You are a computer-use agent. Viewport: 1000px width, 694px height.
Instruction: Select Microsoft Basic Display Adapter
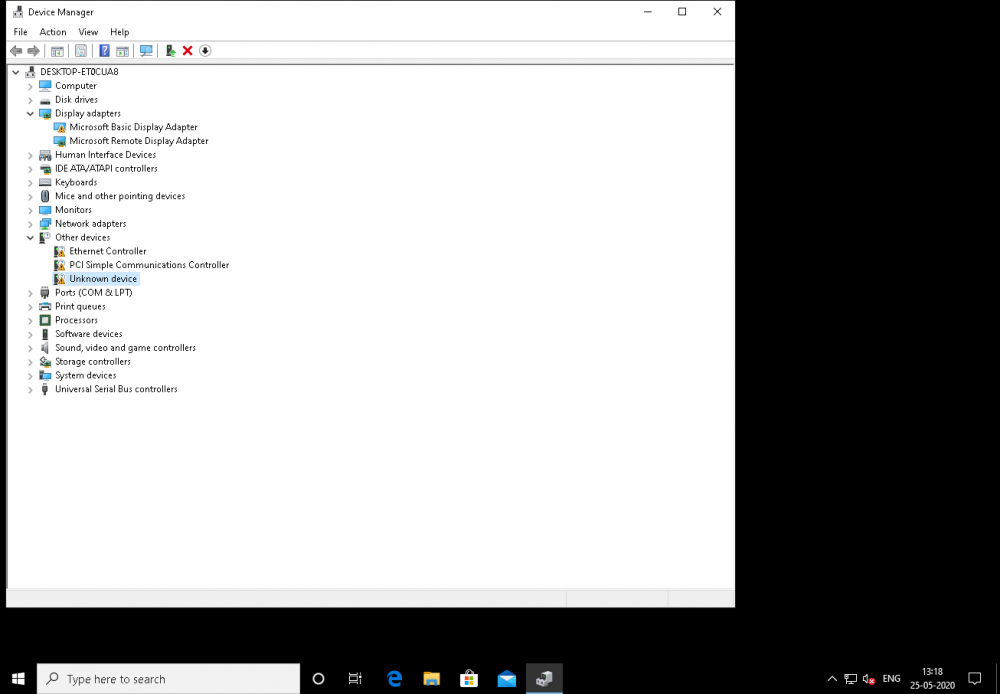[133, 127]
